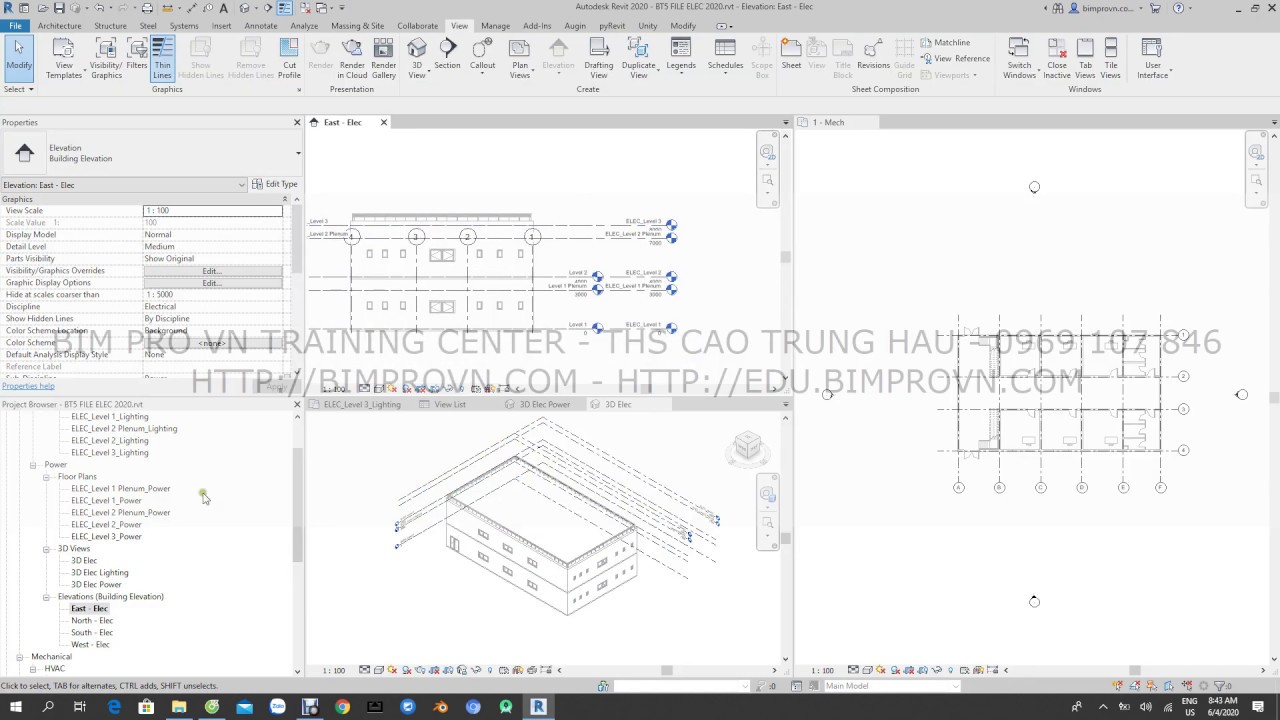Collapse the Power tree node

(33, 465)
